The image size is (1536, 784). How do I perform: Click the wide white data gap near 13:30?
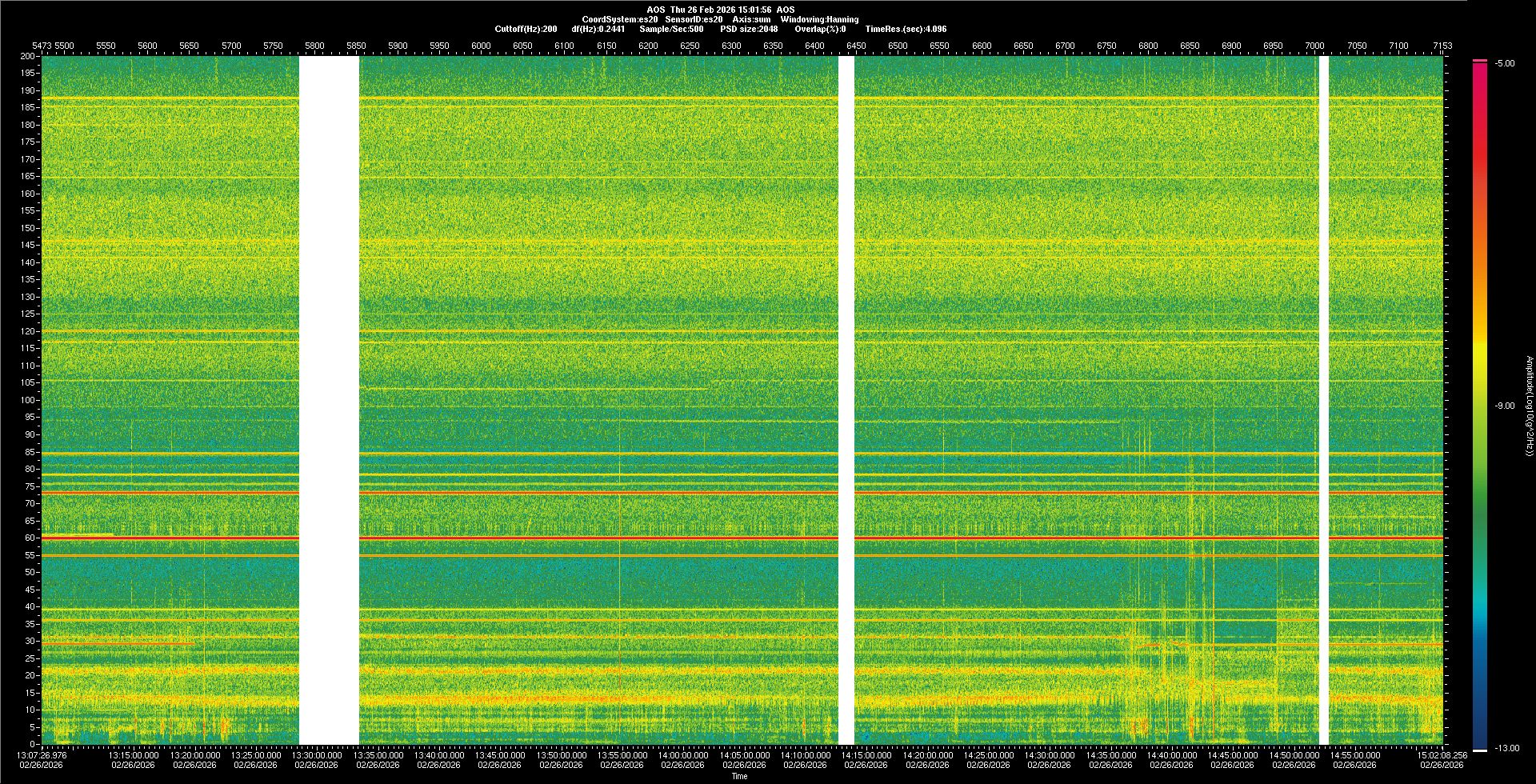coord(329,400)
